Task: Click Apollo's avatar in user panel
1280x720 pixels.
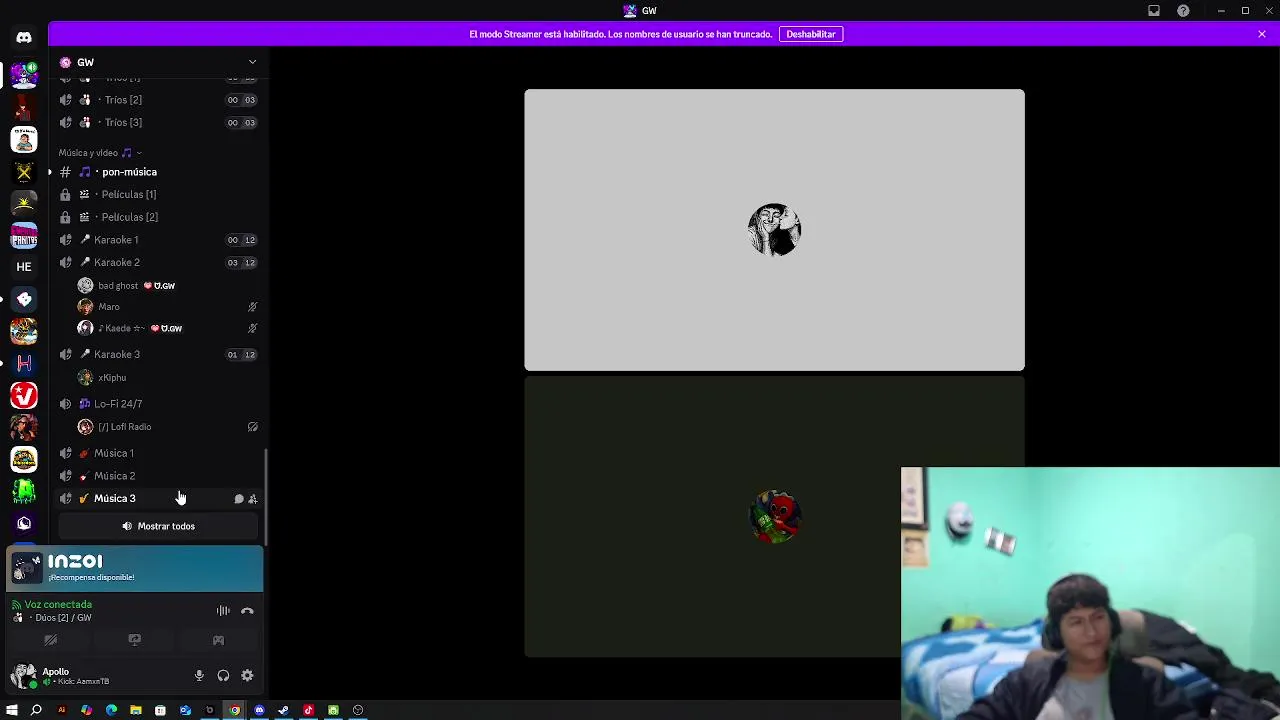Action: pos(23,676)
